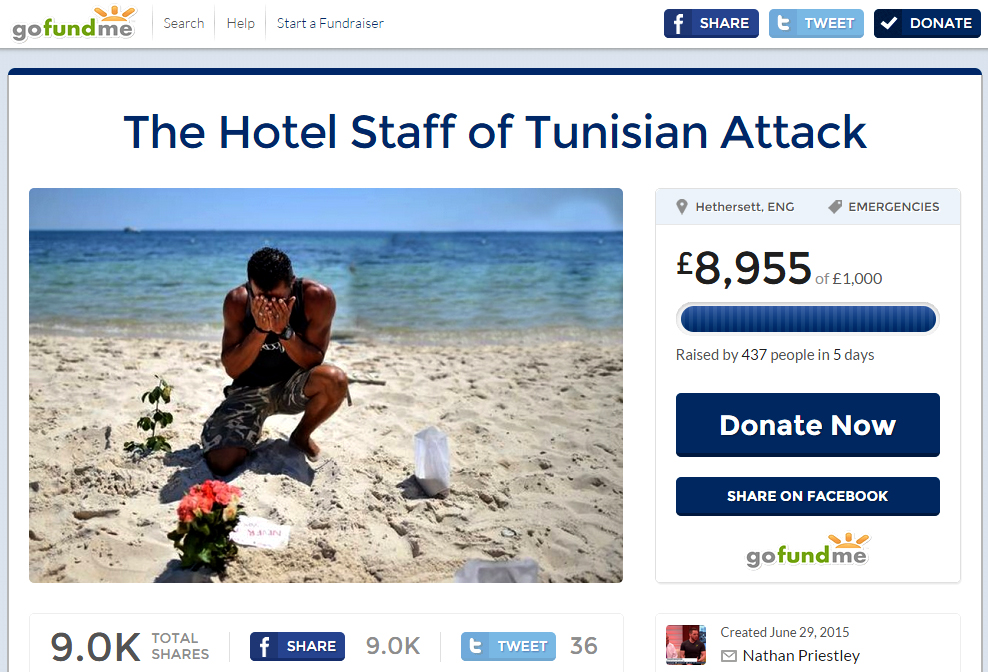Click the checkmark icon in header Donate button

888,23
